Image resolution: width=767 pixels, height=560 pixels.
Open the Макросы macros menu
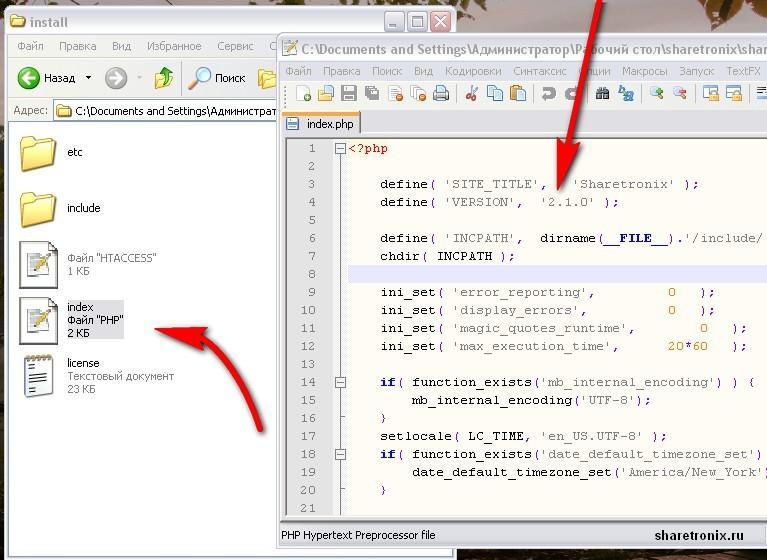645,71
